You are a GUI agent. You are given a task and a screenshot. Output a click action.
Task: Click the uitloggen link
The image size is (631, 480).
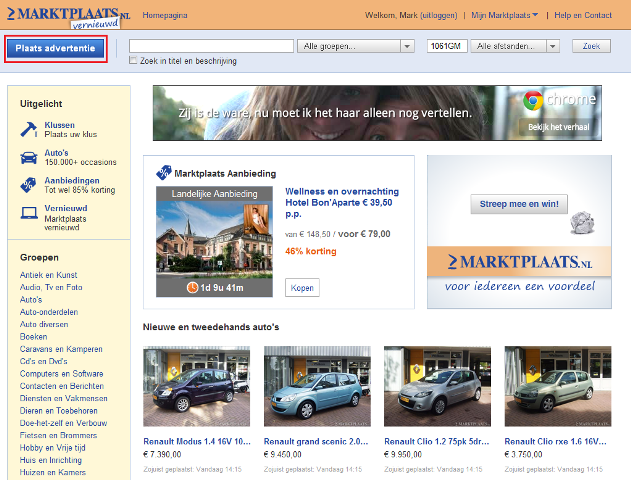(438, 15)
